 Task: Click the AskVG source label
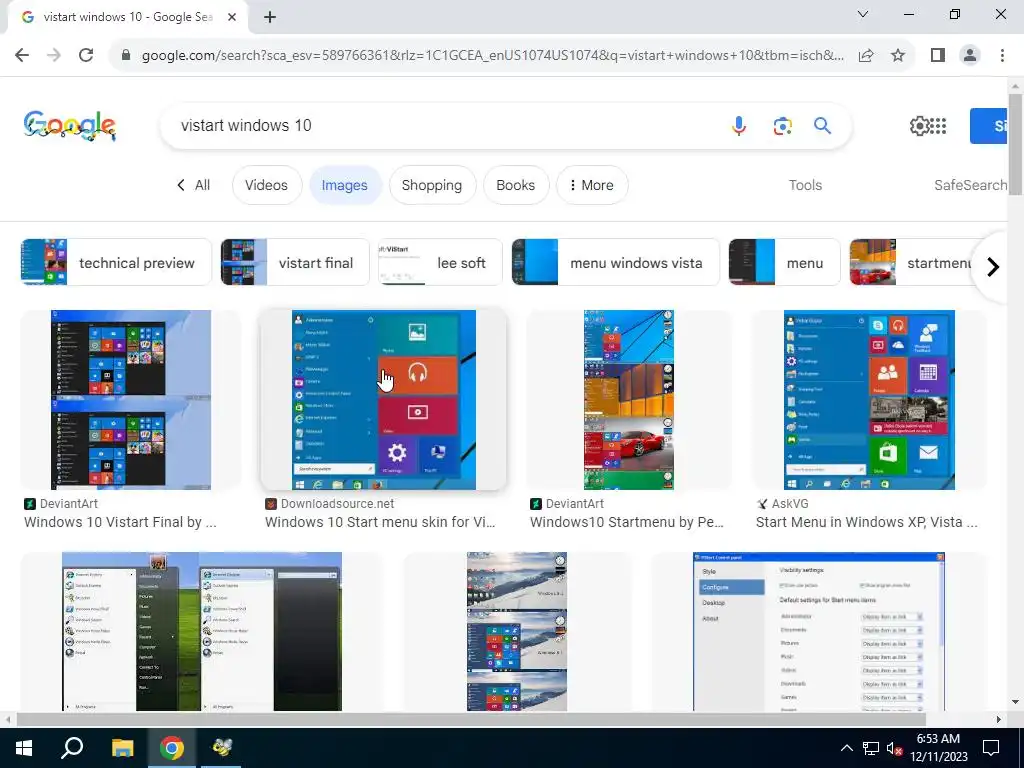coord(790,504)
